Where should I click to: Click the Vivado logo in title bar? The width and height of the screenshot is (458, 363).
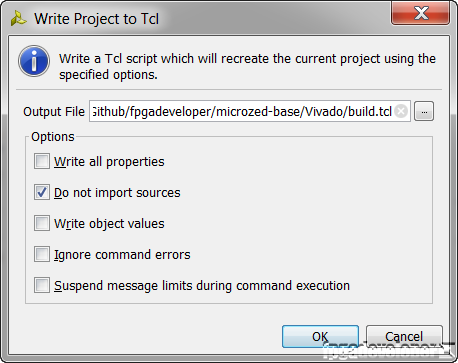click(x=18, y=18)
